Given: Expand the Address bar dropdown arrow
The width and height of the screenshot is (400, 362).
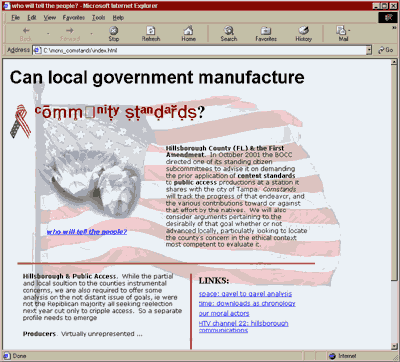Looking at the screenshot, I should [369, 50].
